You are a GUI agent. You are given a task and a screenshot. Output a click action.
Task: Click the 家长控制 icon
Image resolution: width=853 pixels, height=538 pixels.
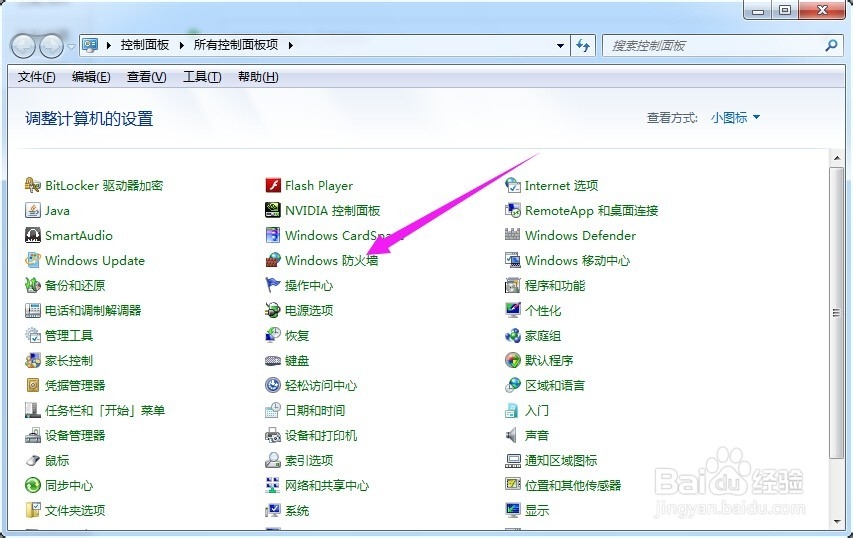point(33,361)
